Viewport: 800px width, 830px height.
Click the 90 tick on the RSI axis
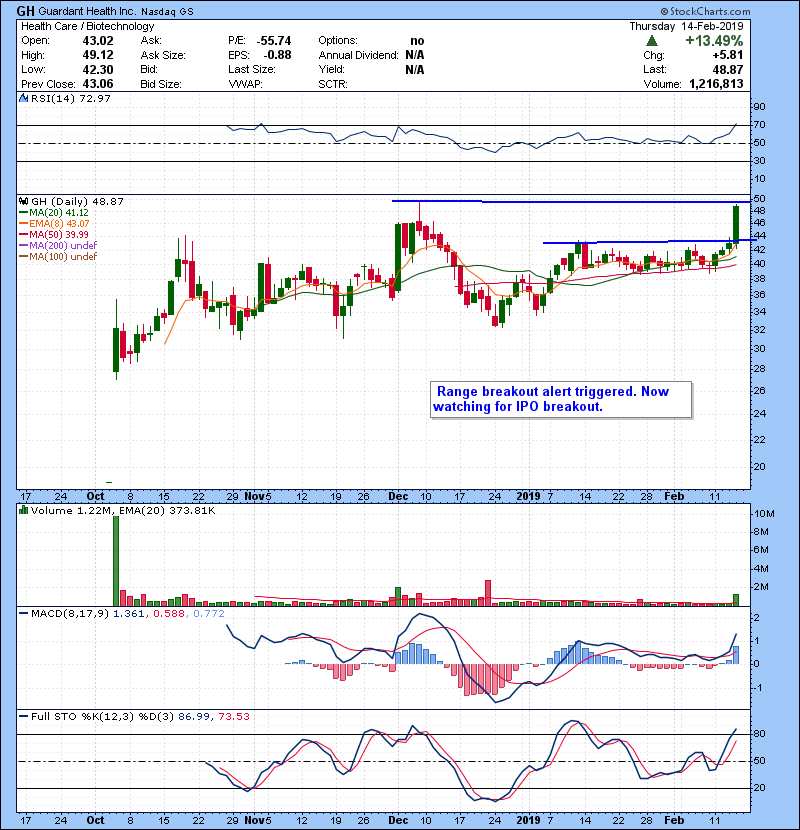[x=760, y=107]
